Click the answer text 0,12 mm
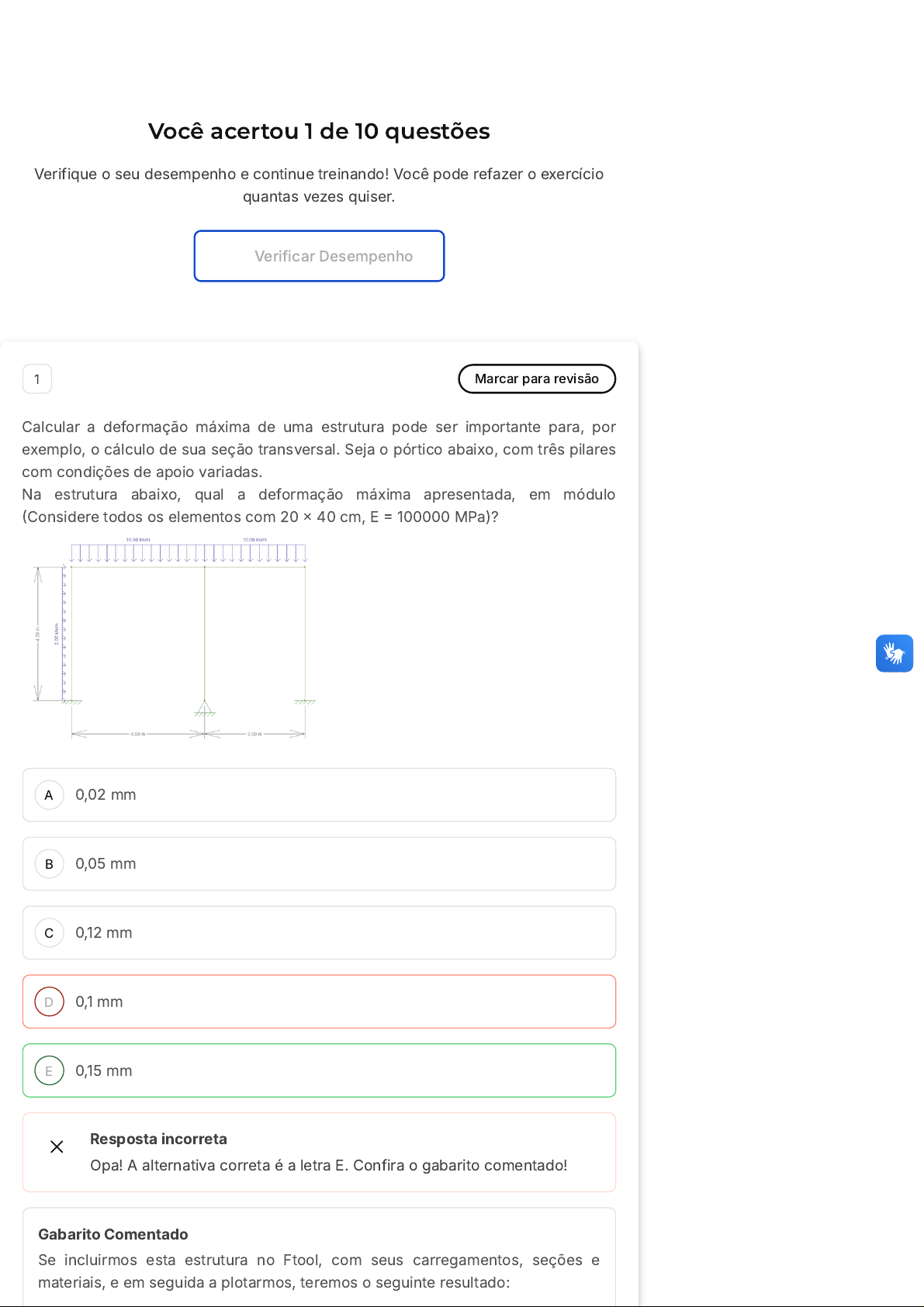Screen dimensions: 924x1307 103,933
